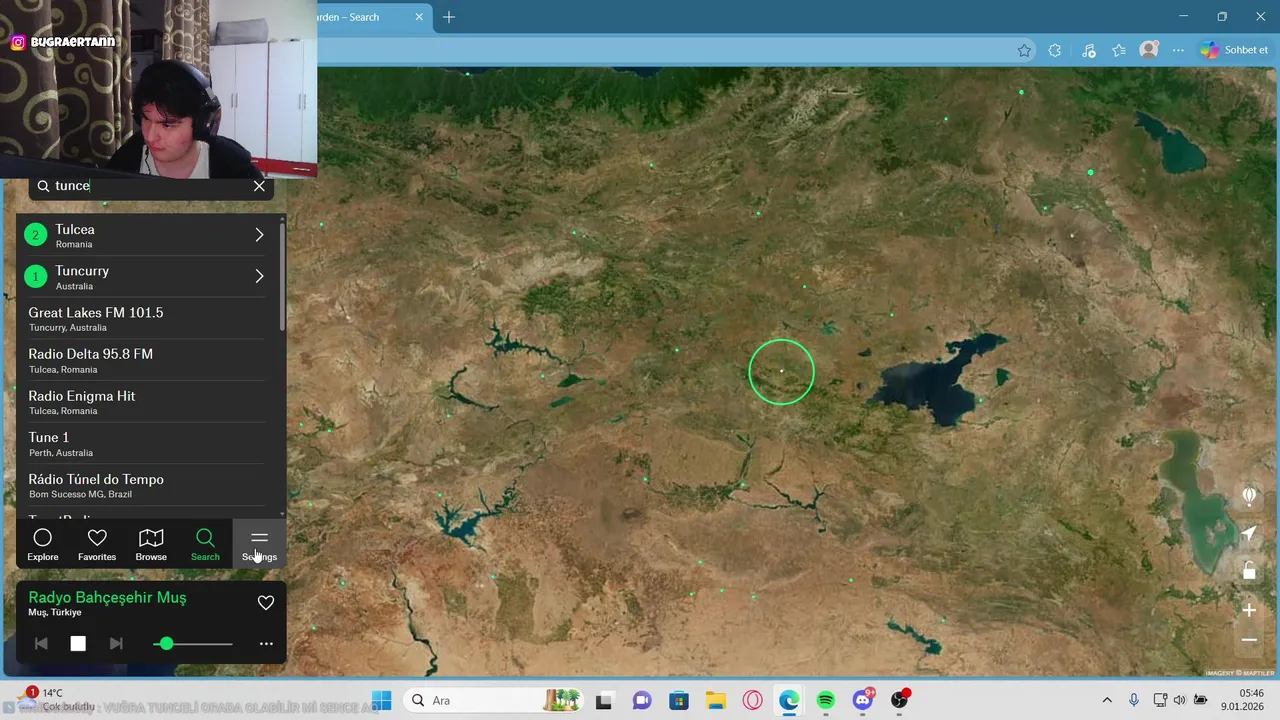Viewport: 1280px width, 720px height.
Task: Open the Settings tab
Action: tap(259, 545)
